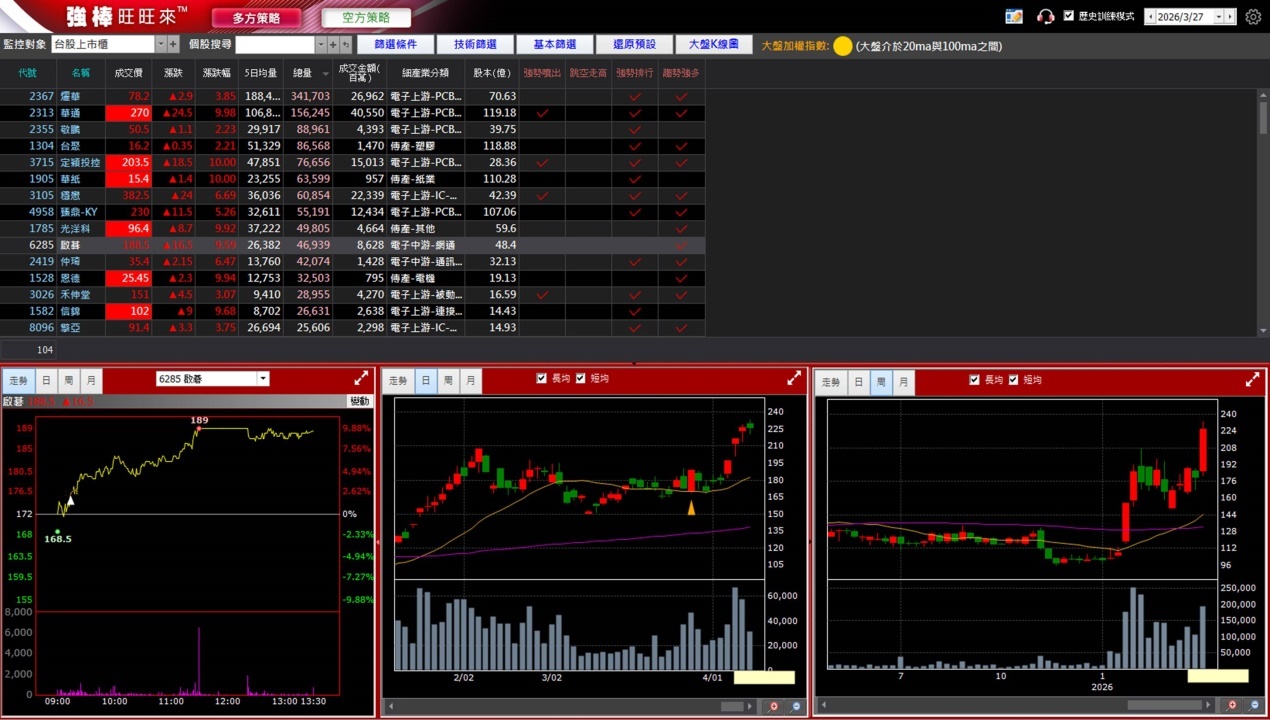Screen dimensions: 1270x720
Task: Open the 大盤K線圖 button
Action: 714,45
